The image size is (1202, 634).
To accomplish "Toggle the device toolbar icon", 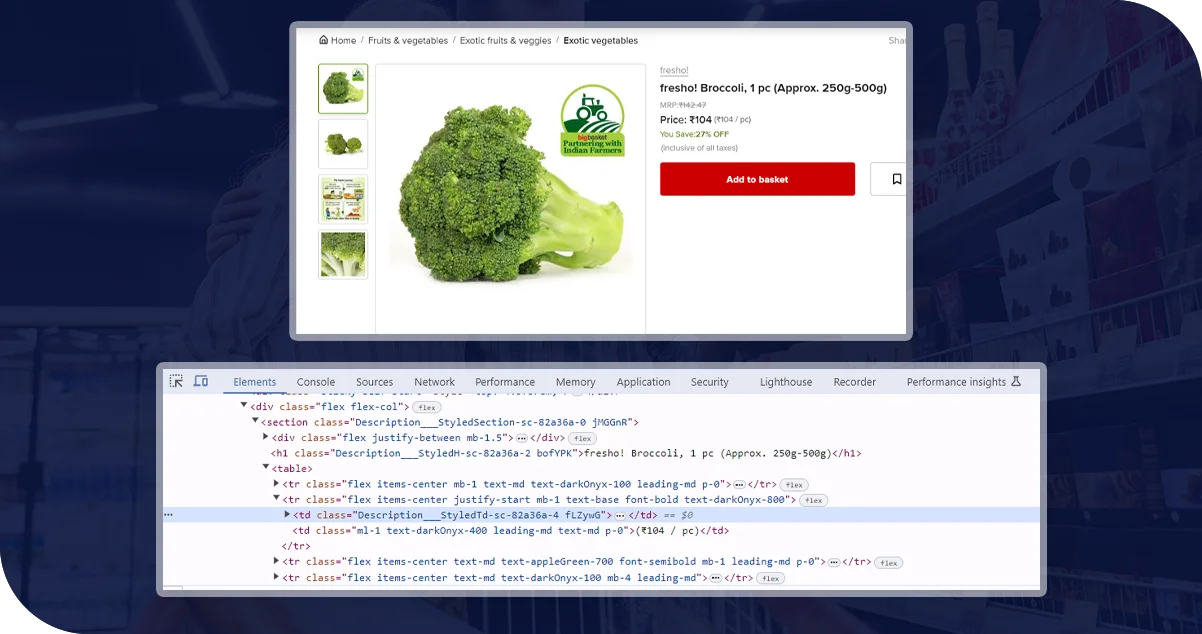I will (201, 381).
